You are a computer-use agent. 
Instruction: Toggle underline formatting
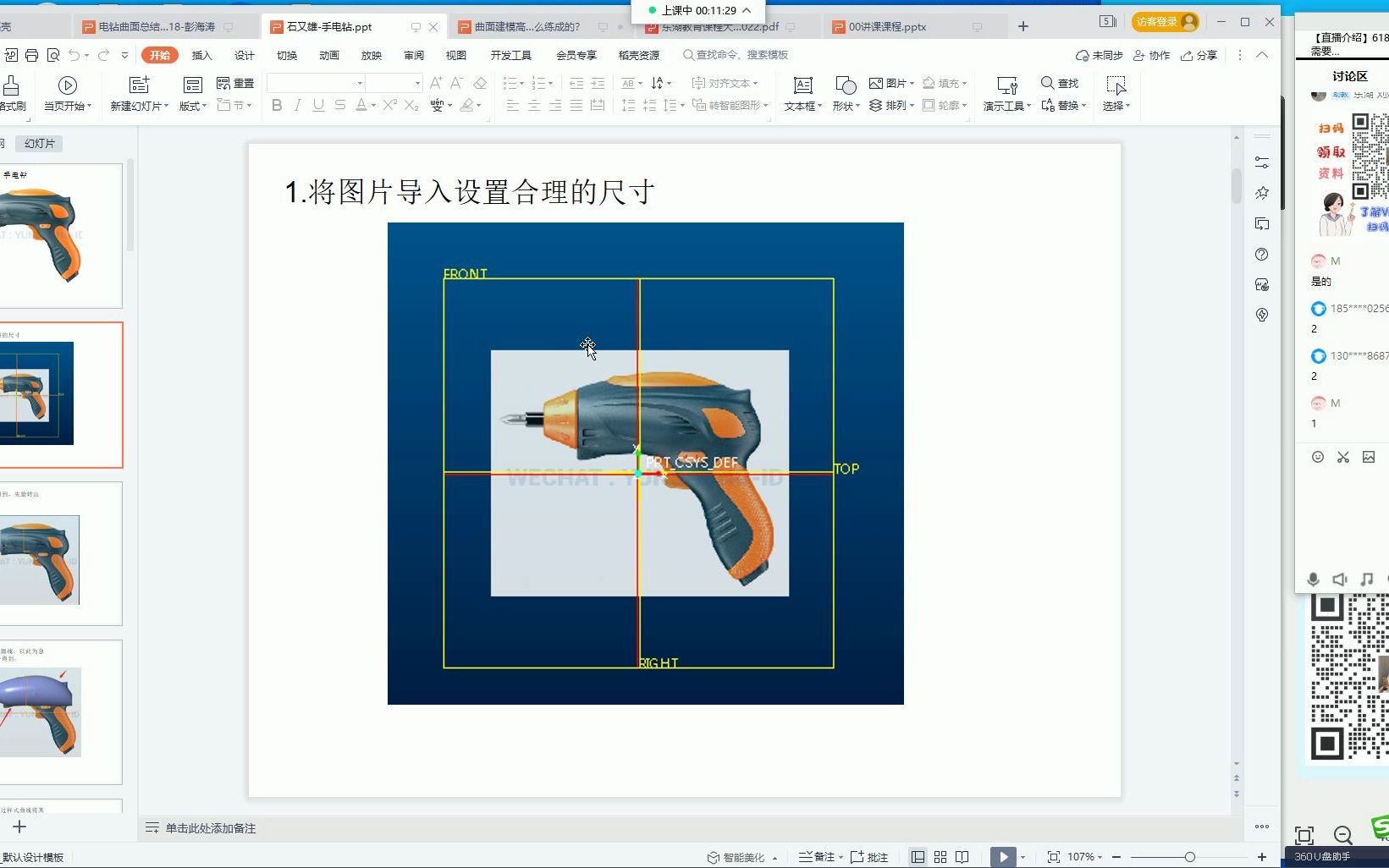tap(317, 105)
